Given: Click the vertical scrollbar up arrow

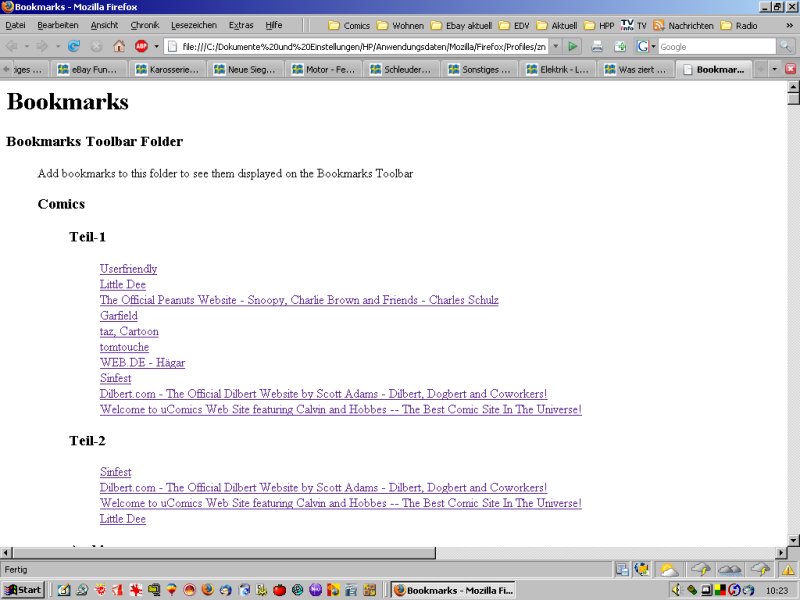Looking at the screenshot, I should 793,86.
